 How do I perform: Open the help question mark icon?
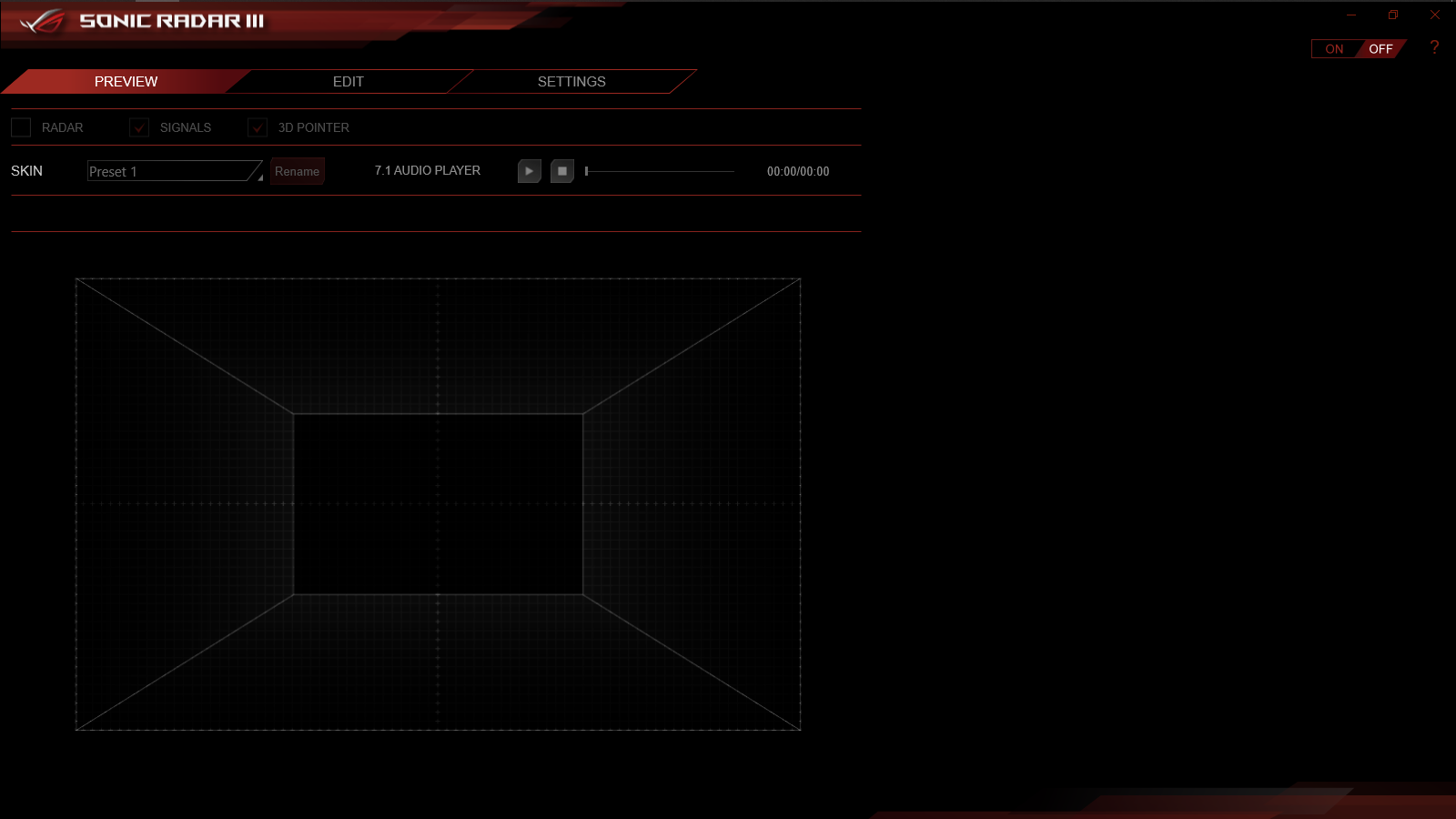[x=1434, y=47]
